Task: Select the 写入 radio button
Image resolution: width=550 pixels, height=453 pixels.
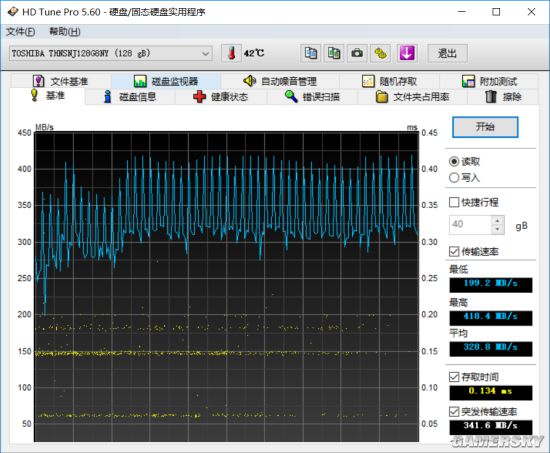Action: 454,178
